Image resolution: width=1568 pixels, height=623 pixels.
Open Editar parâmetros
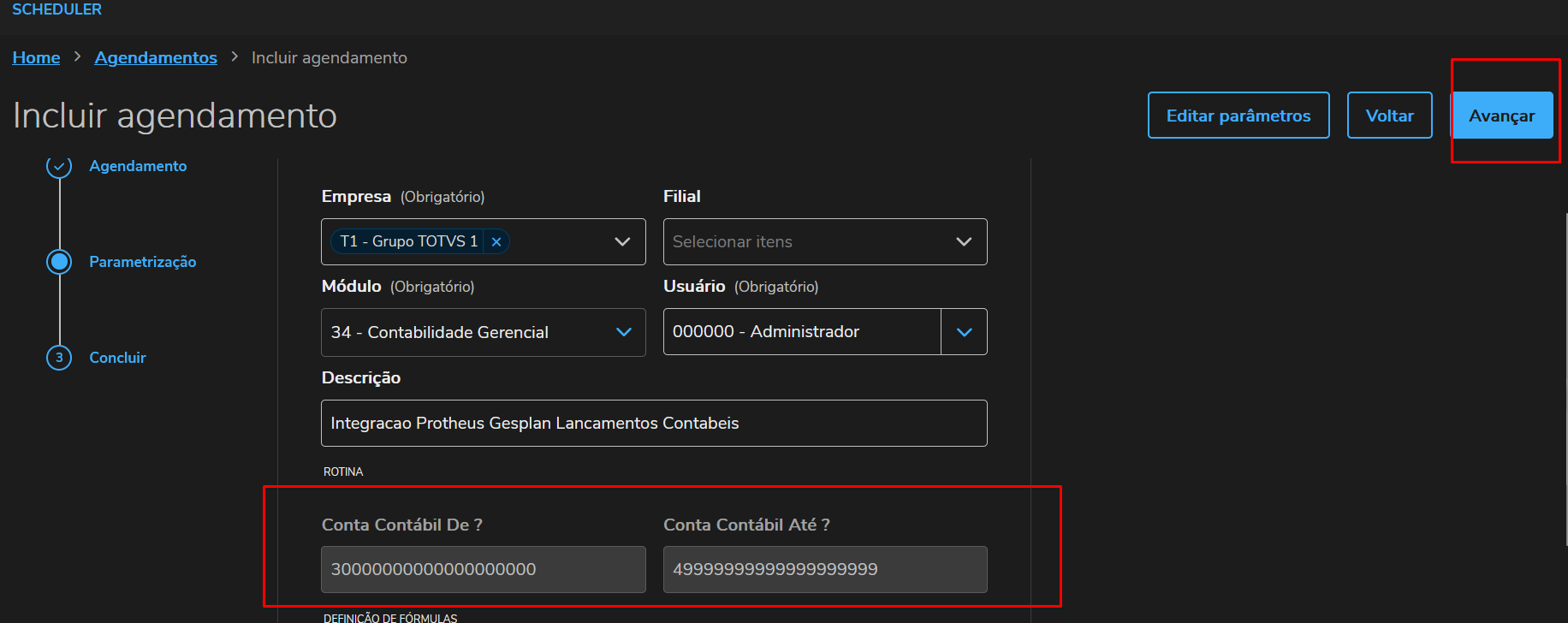pyautogui.click(x=1238, y=116)
